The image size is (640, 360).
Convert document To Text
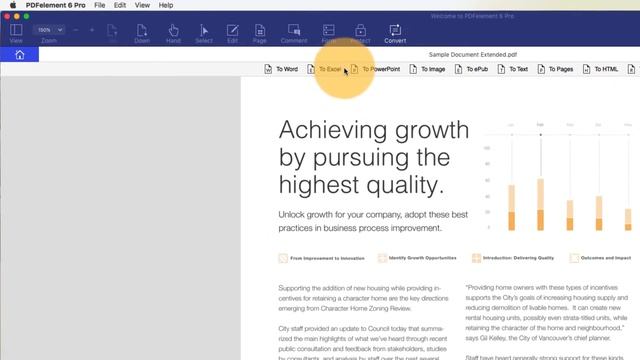pos(513,69)
